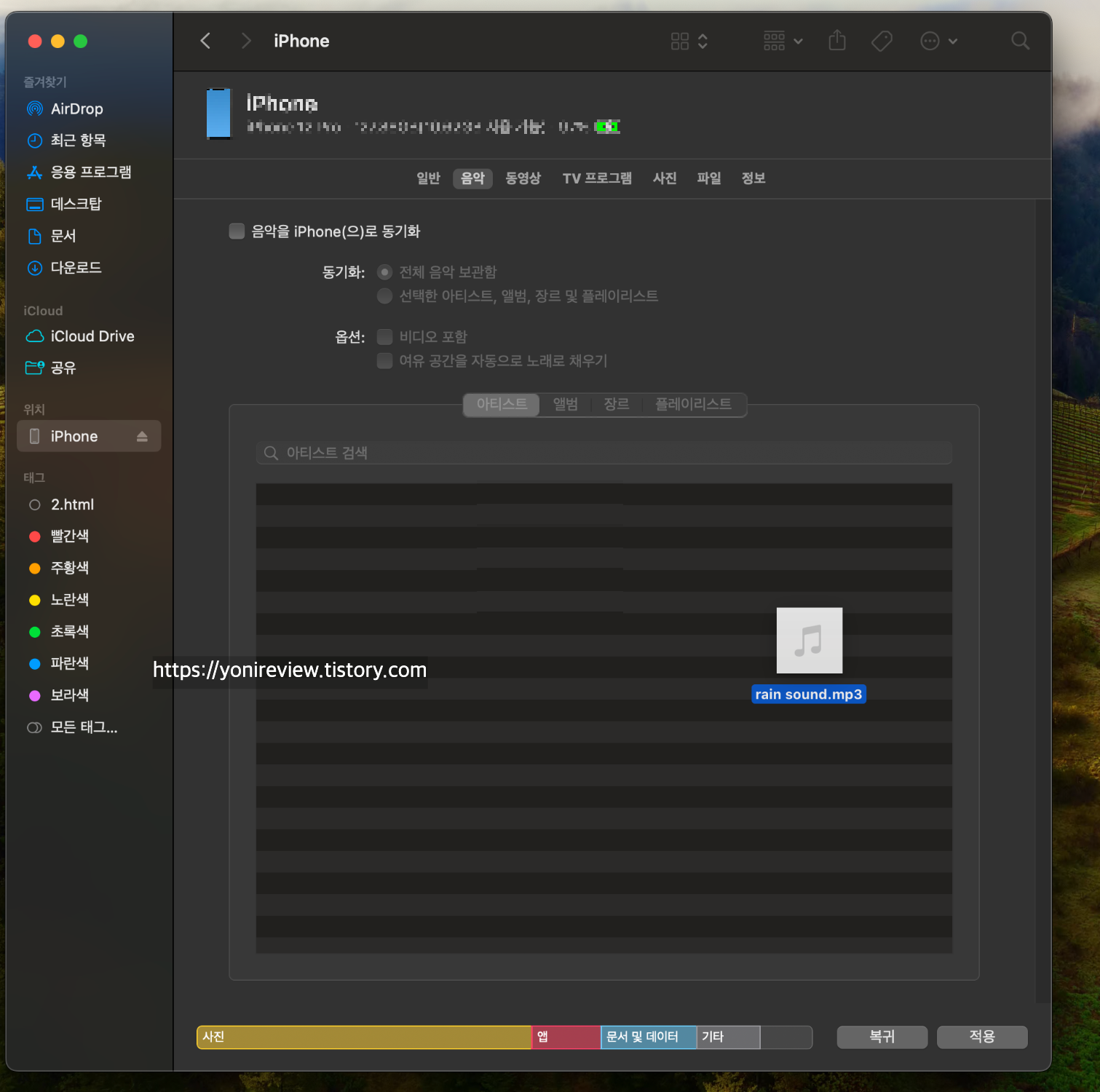
Task: Select iPhone device in sidebar
Action: point(89,436)
